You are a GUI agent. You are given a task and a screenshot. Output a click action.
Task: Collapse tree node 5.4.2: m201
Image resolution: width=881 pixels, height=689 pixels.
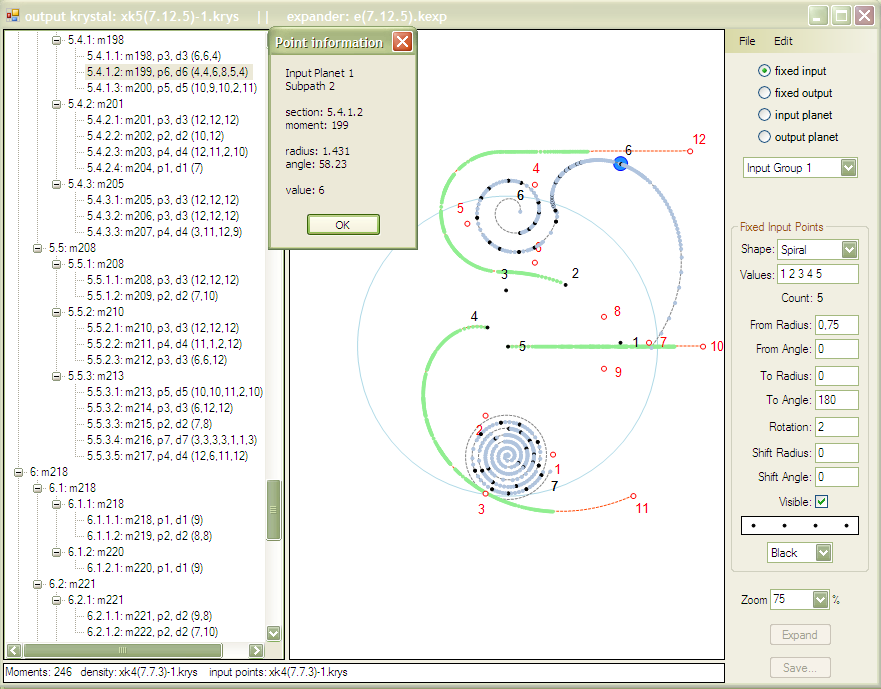click(56, 104)
